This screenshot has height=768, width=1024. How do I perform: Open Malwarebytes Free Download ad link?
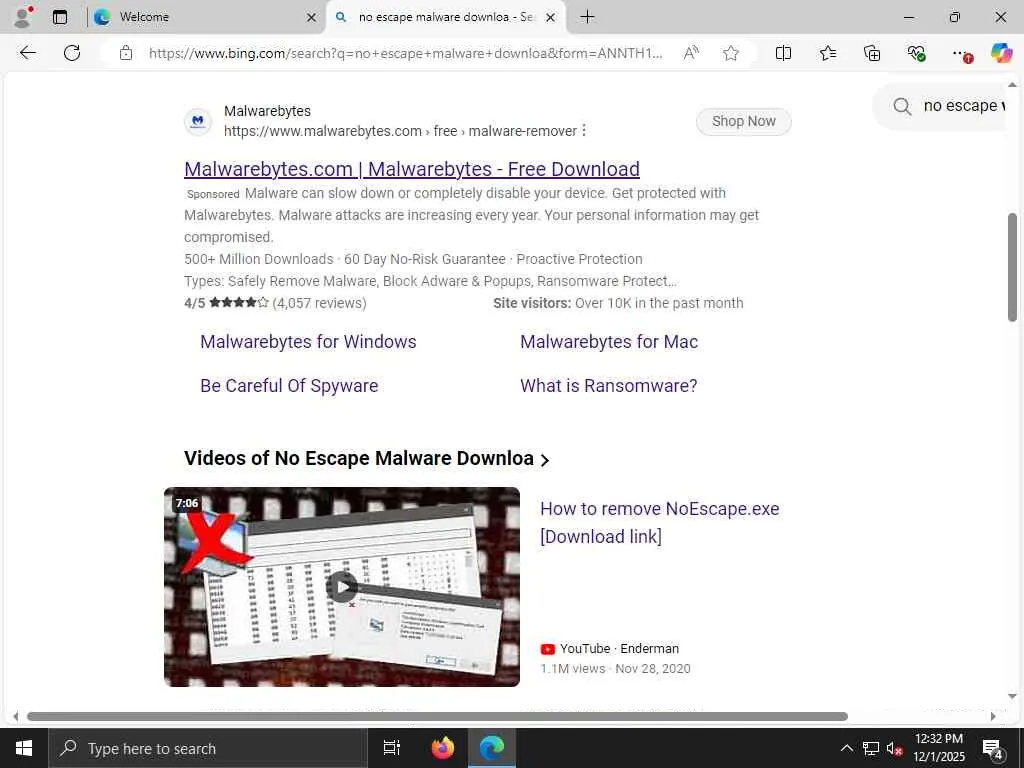[411, 168]
